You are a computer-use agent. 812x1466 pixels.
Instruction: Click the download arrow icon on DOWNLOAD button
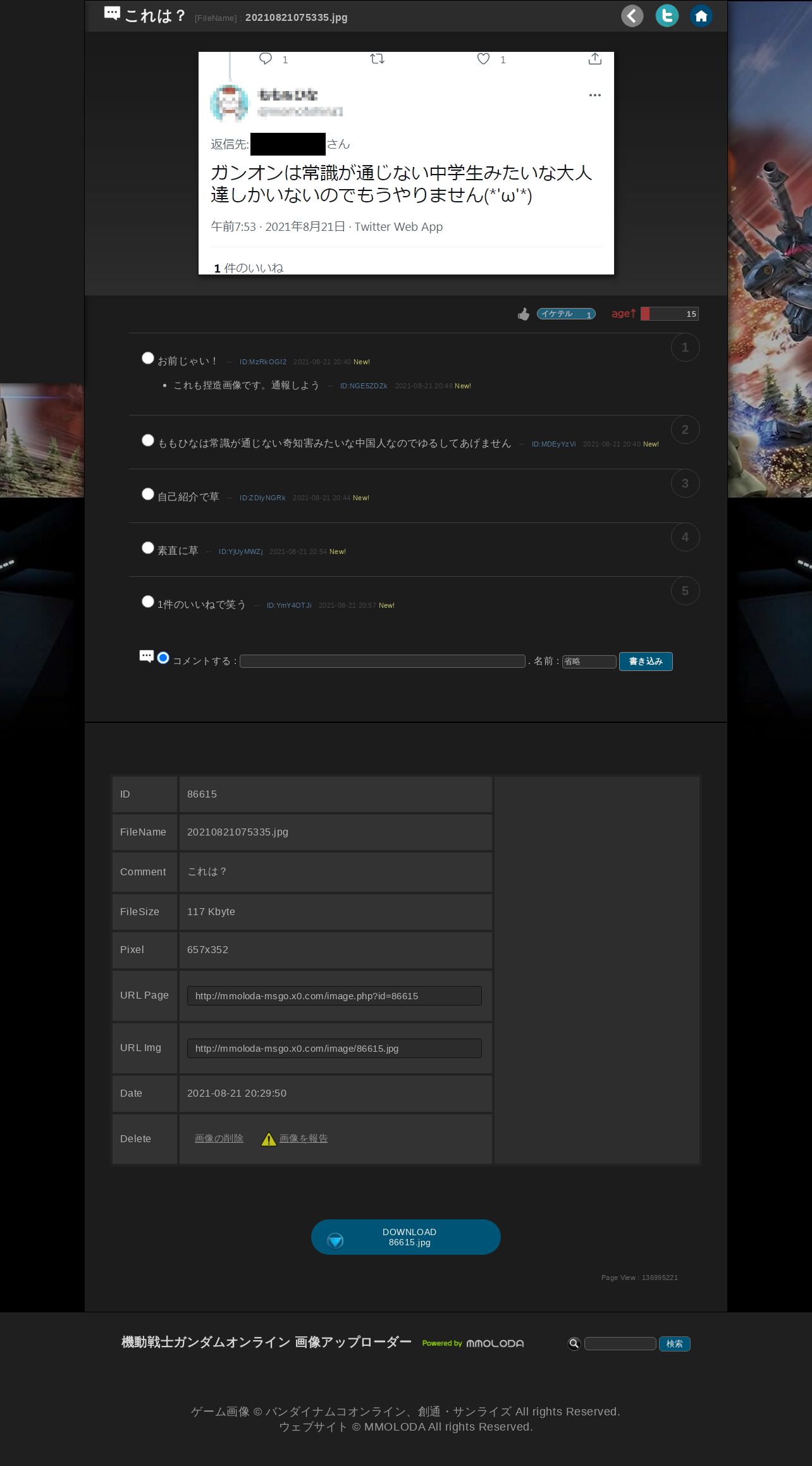335,1240
